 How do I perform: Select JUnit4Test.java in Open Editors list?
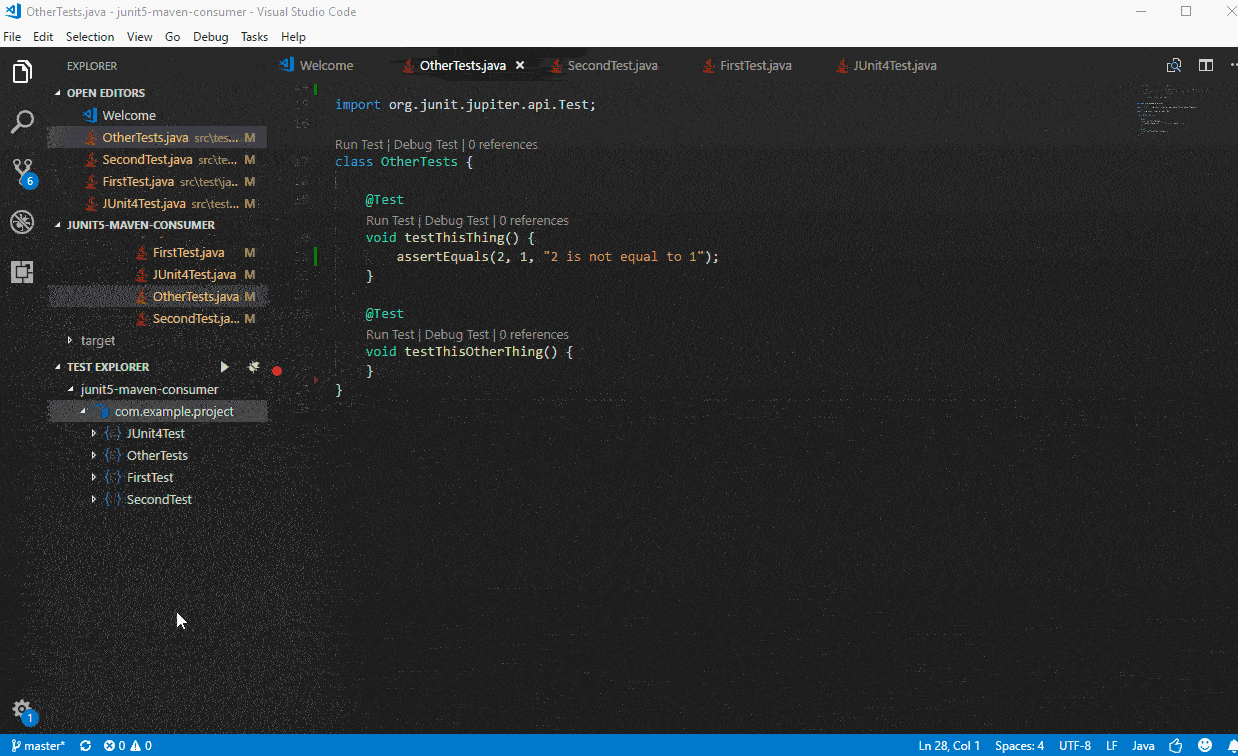click(x=158, y=204)
